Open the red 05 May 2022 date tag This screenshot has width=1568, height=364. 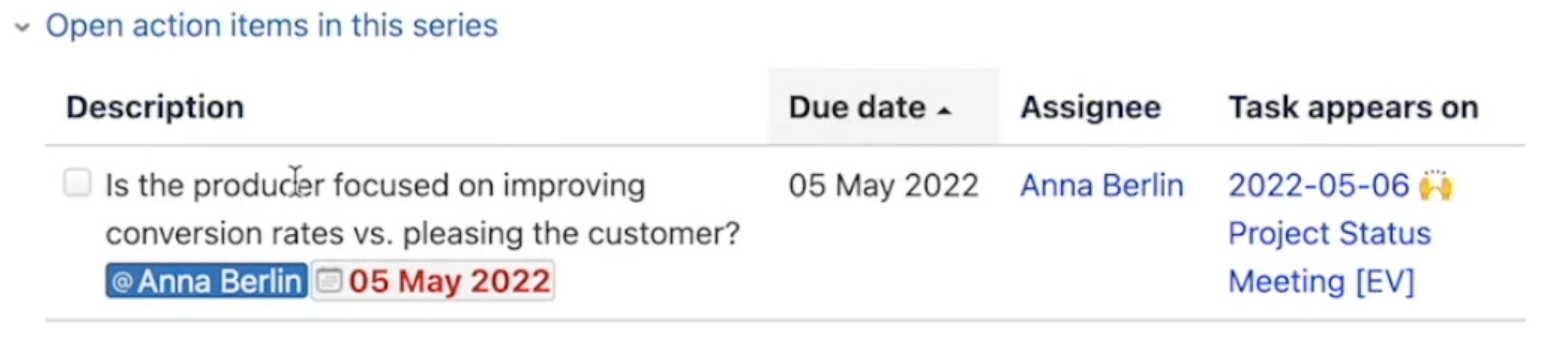(433, 281)
